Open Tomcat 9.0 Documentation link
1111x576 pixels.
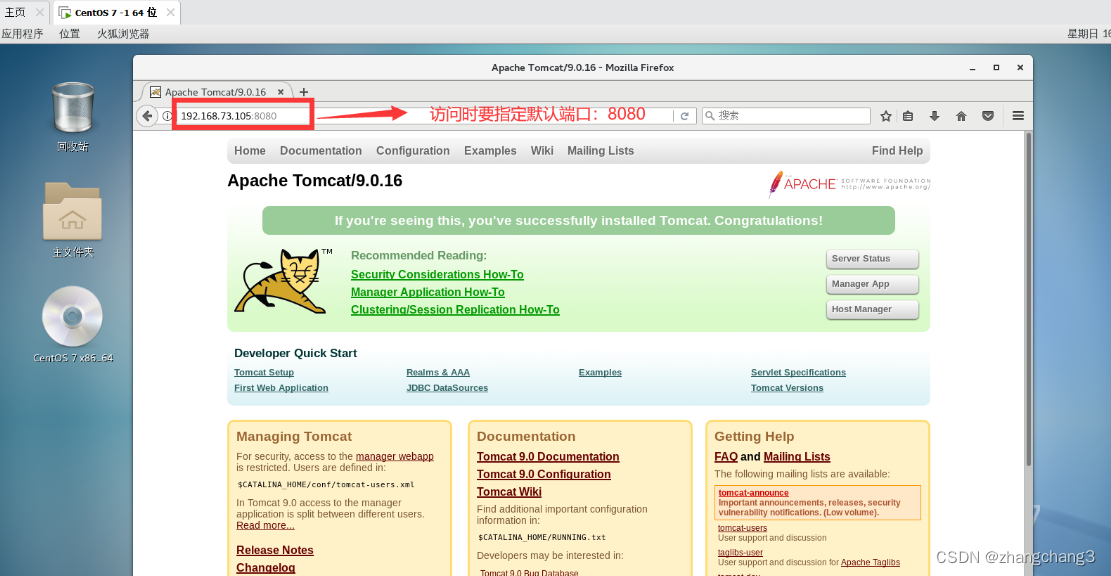click(x=548, y=457)
